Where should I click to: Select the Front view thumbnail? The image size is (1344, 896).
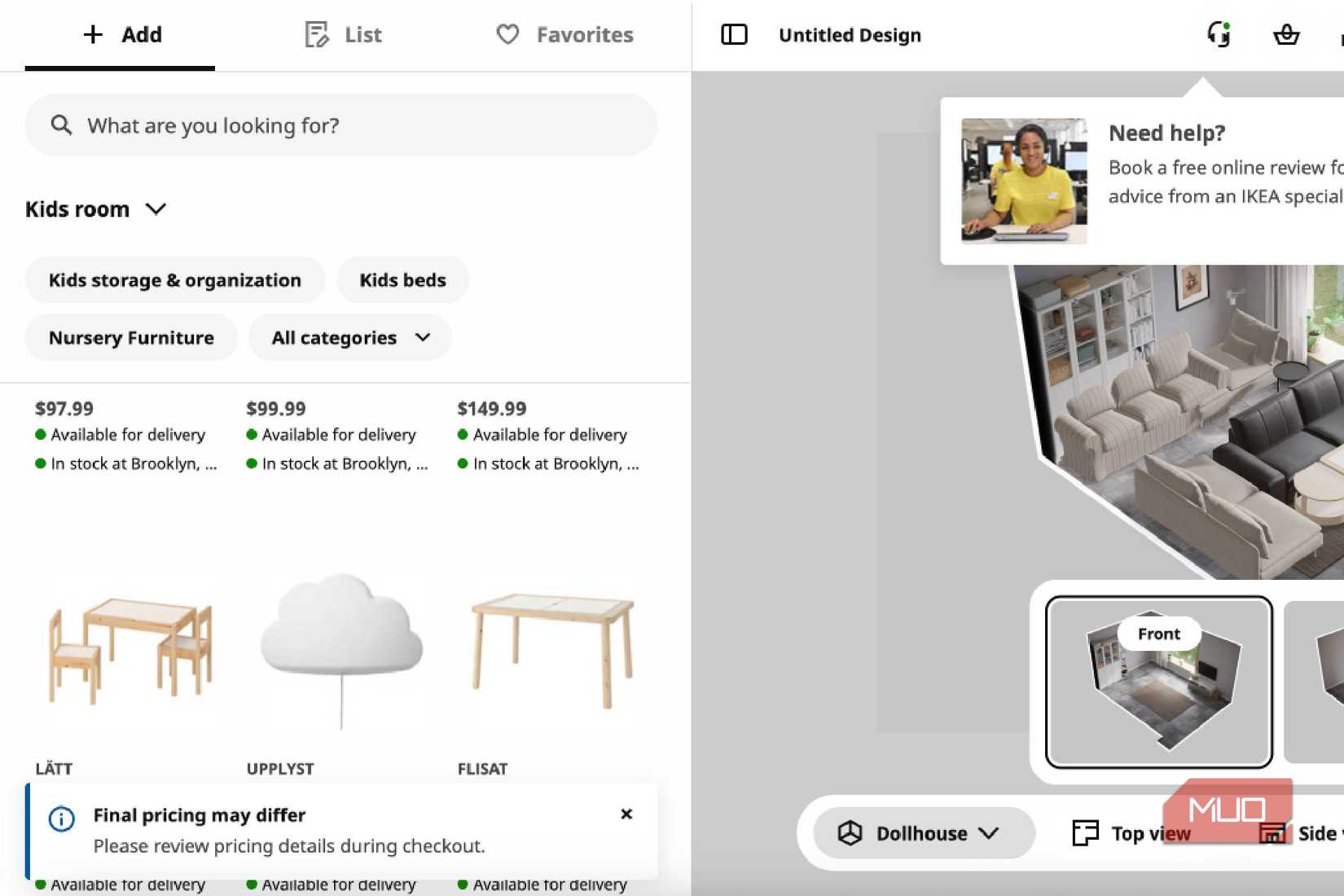click(1159, 682)
